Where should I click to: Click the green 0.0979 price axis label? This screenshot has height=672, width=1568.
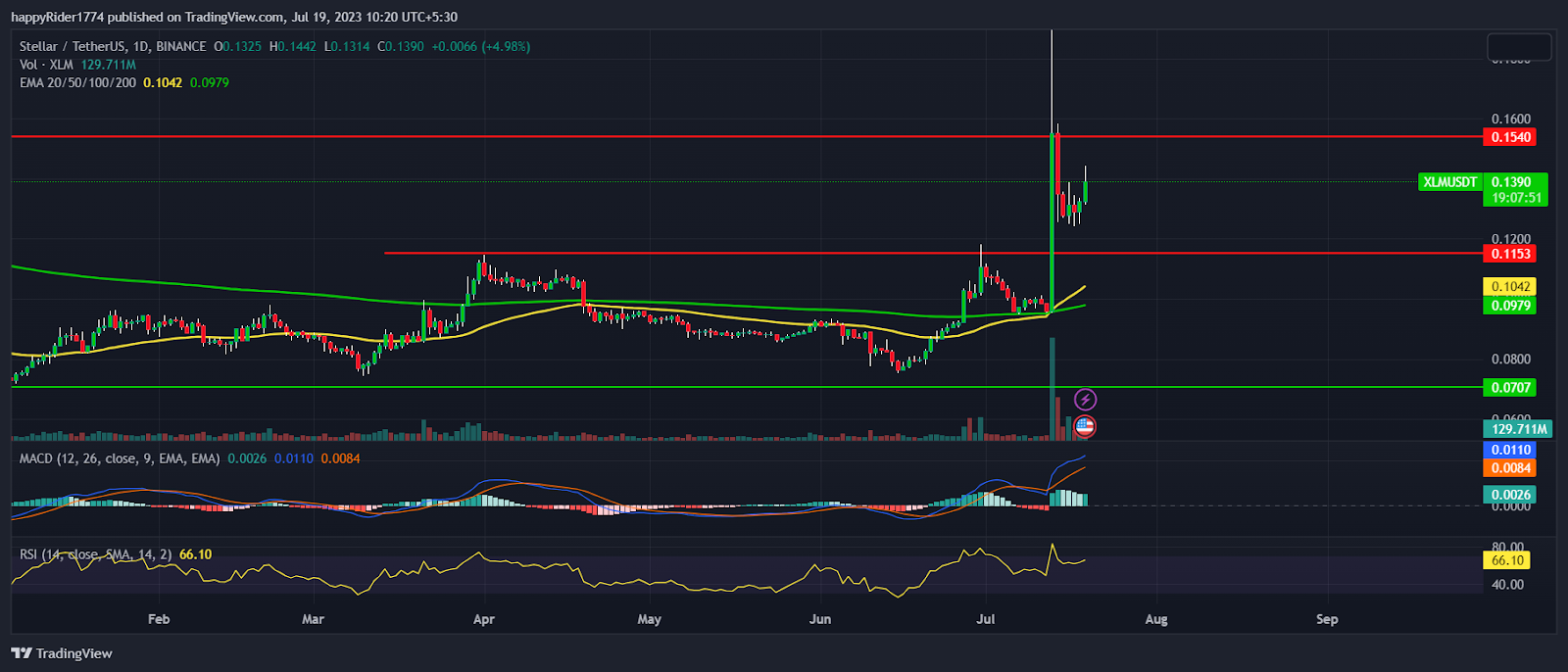click(x=1511, y=306)
